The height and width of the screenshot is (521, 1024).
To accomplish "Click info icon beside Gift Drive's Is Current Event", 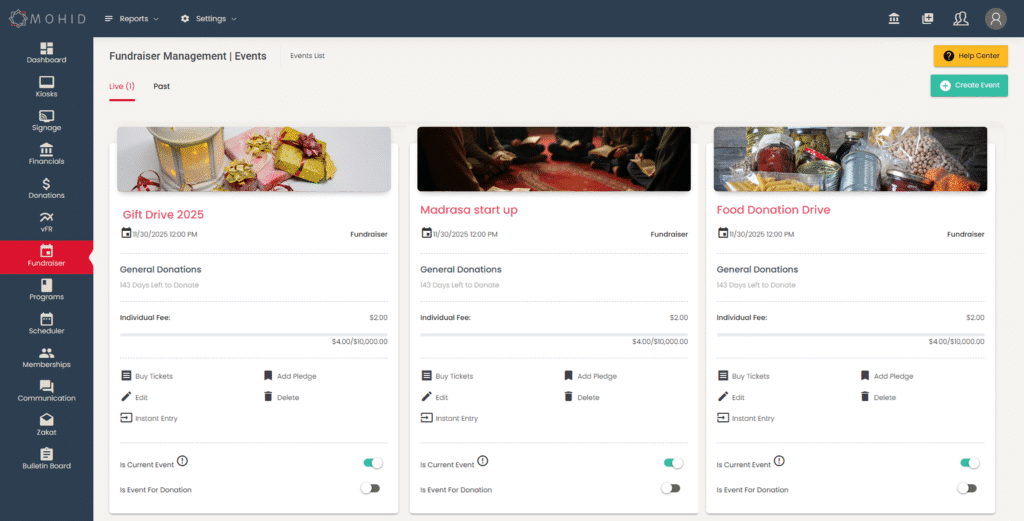I will [183, 461].
